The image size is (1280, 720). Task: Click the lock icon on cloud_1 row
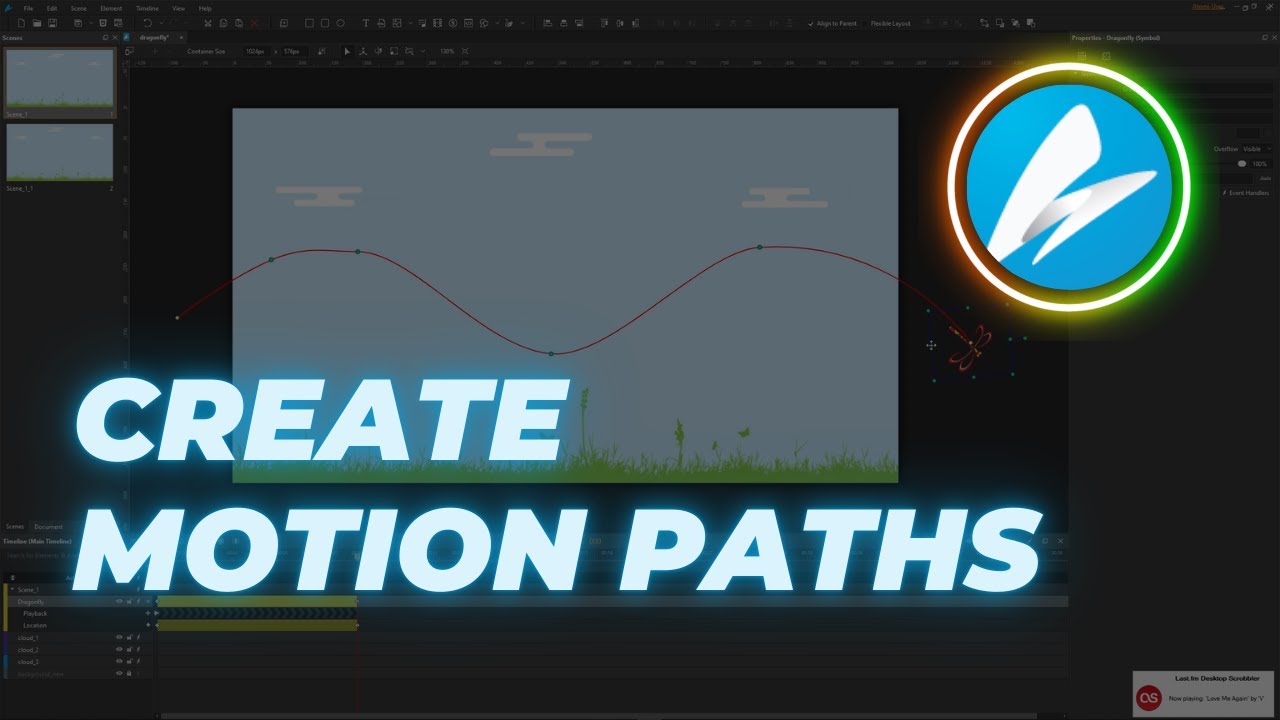(129, 637)
